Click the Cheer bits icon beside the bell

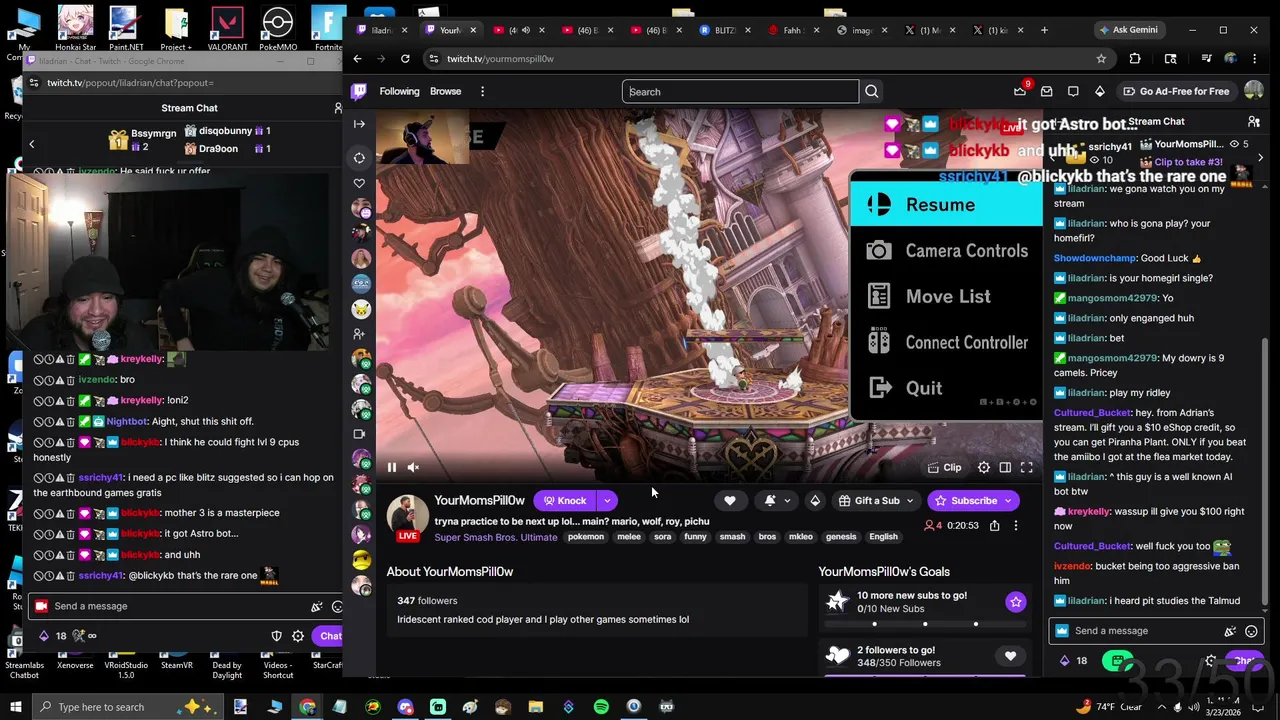814,500
